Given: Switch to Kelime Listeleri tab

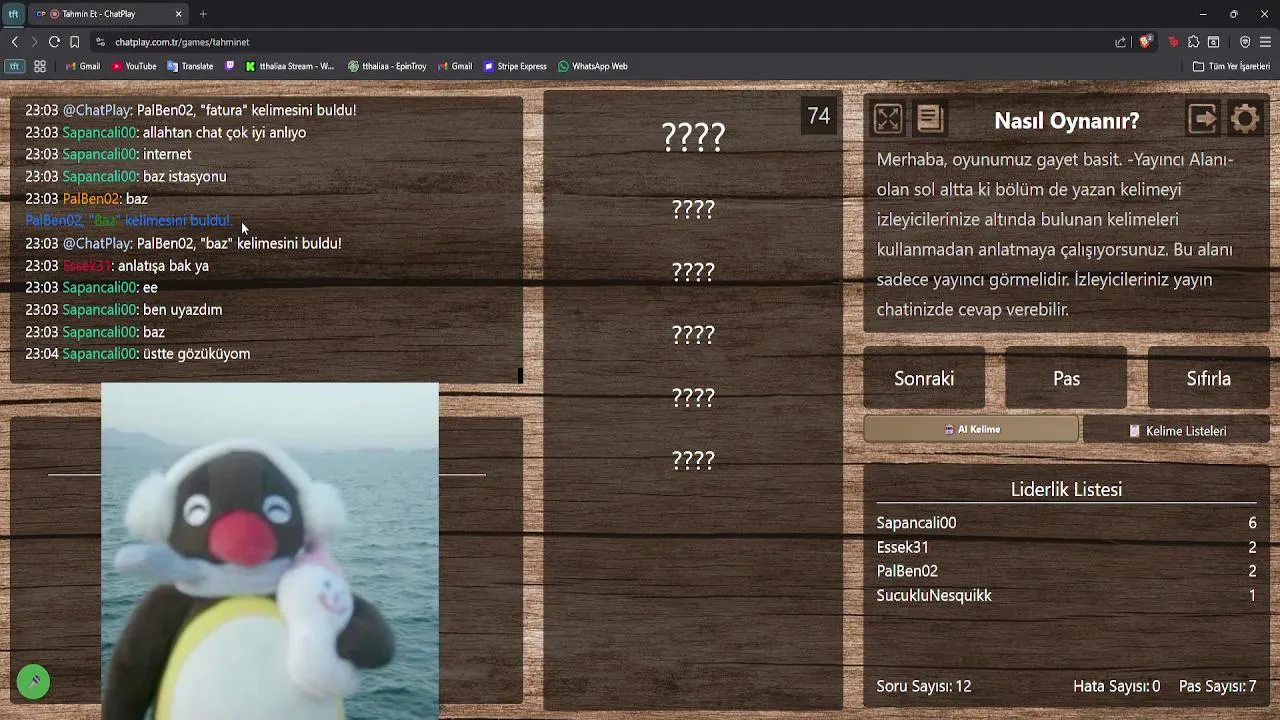Looking at the screenshot, I should click(x=1176, y=430).
